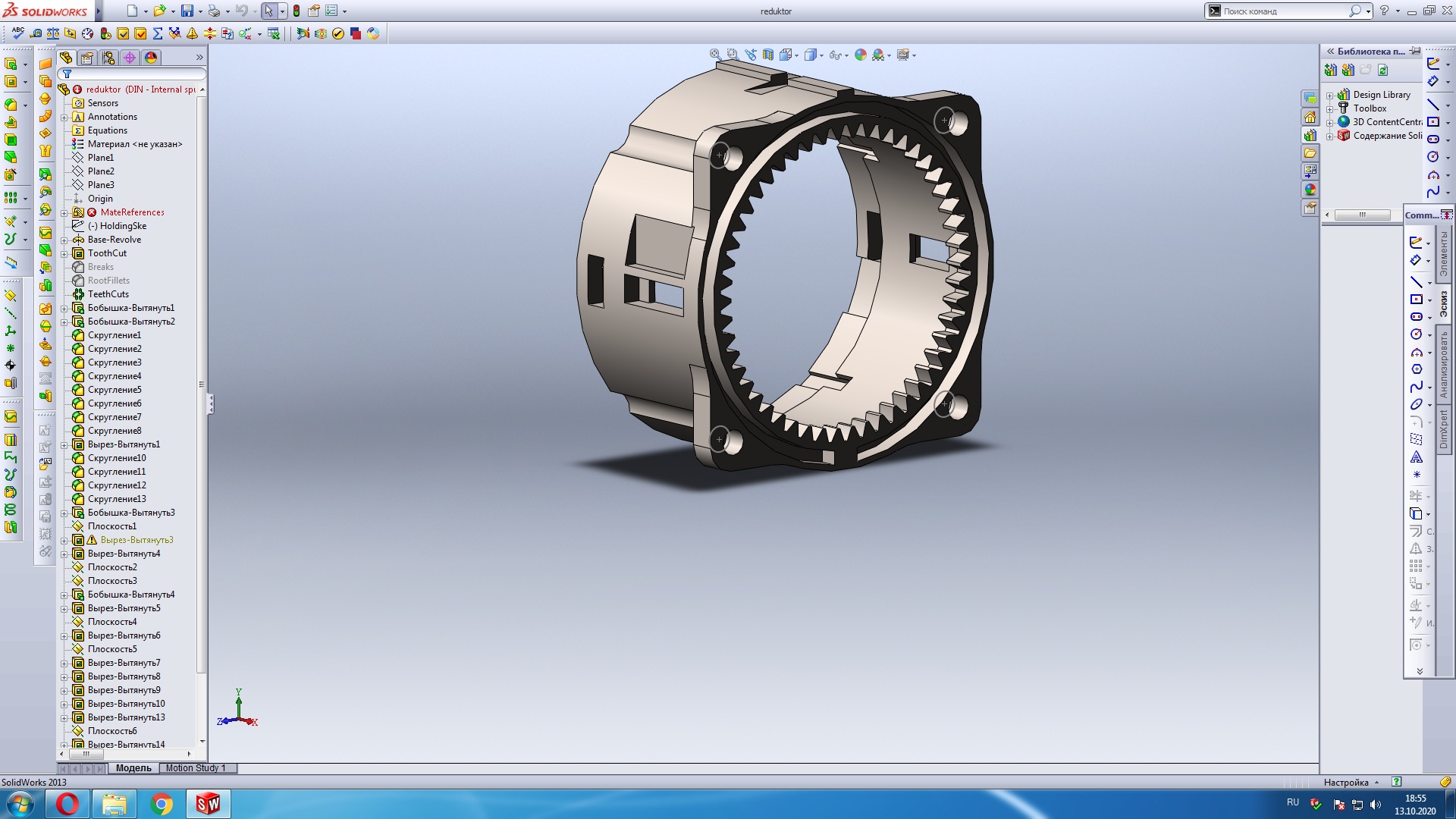Select the Previous View icon
The width and height of the screenshot is (1456, 819).
pyautogui.click(x=750, y=55)
